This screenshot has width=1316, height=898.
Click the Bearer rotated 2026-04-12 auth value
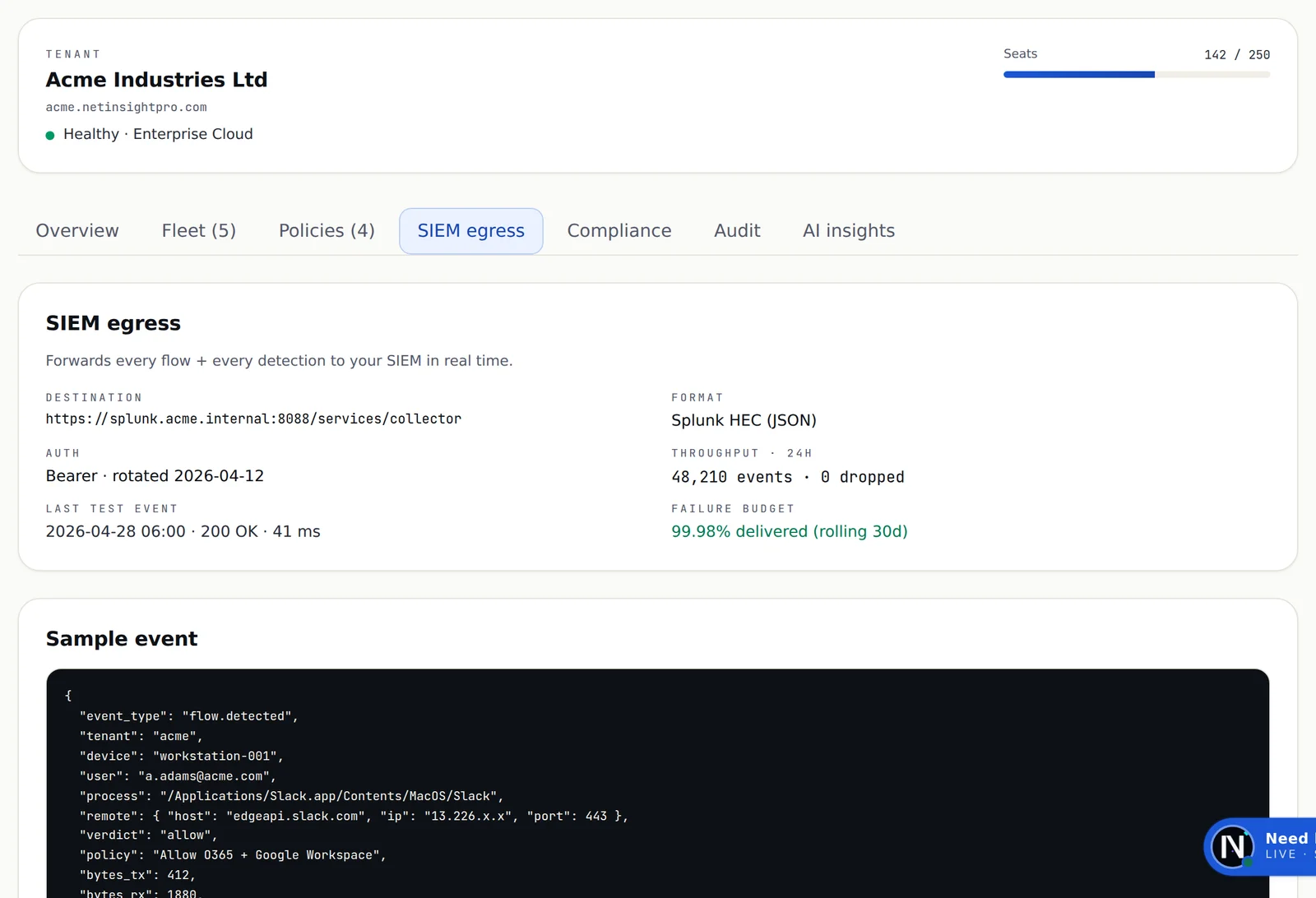155,476
